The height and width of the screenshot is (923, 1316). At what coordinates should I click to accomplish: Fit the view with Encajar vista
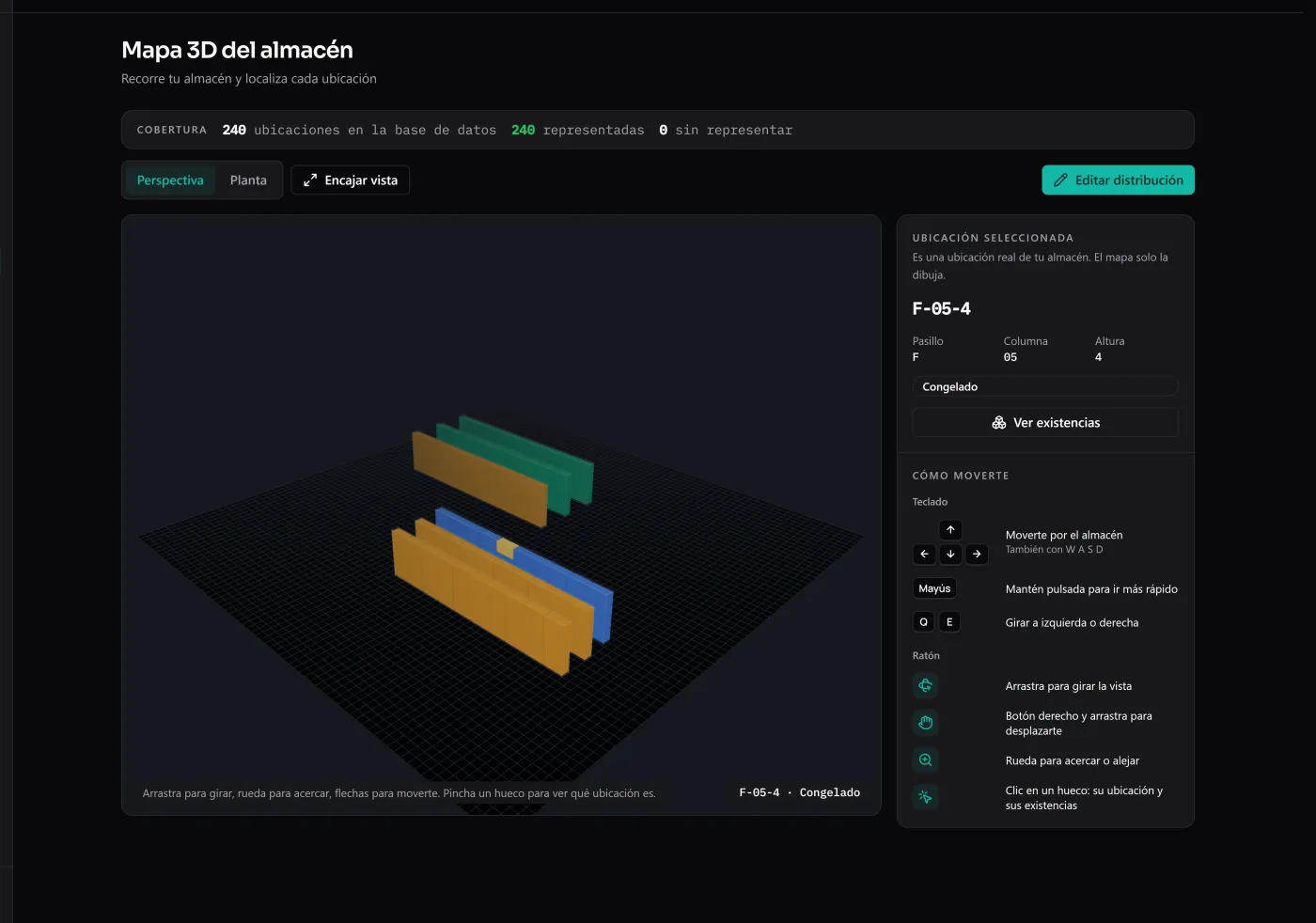351,180
